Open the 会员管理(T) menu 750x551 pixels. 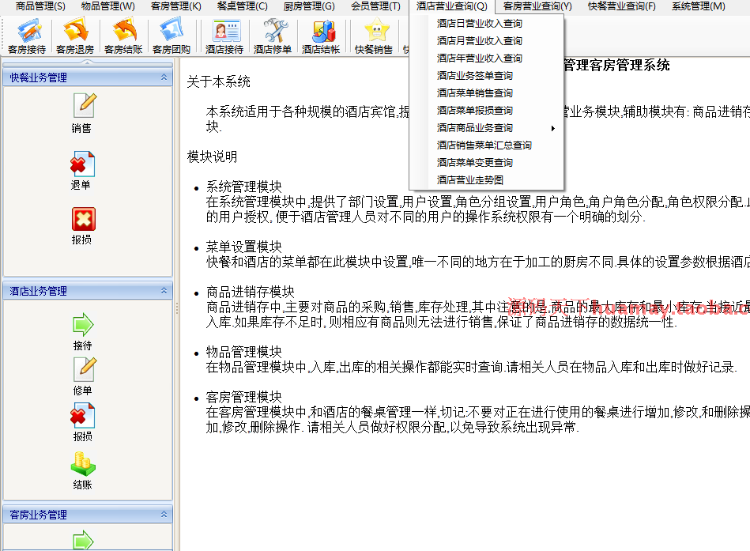(375, 6)
